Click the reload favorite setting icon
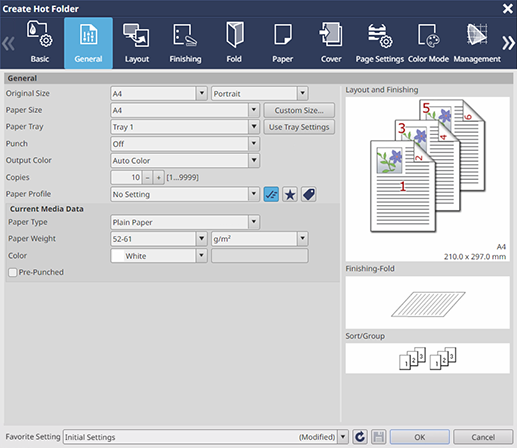 [360, 437]
